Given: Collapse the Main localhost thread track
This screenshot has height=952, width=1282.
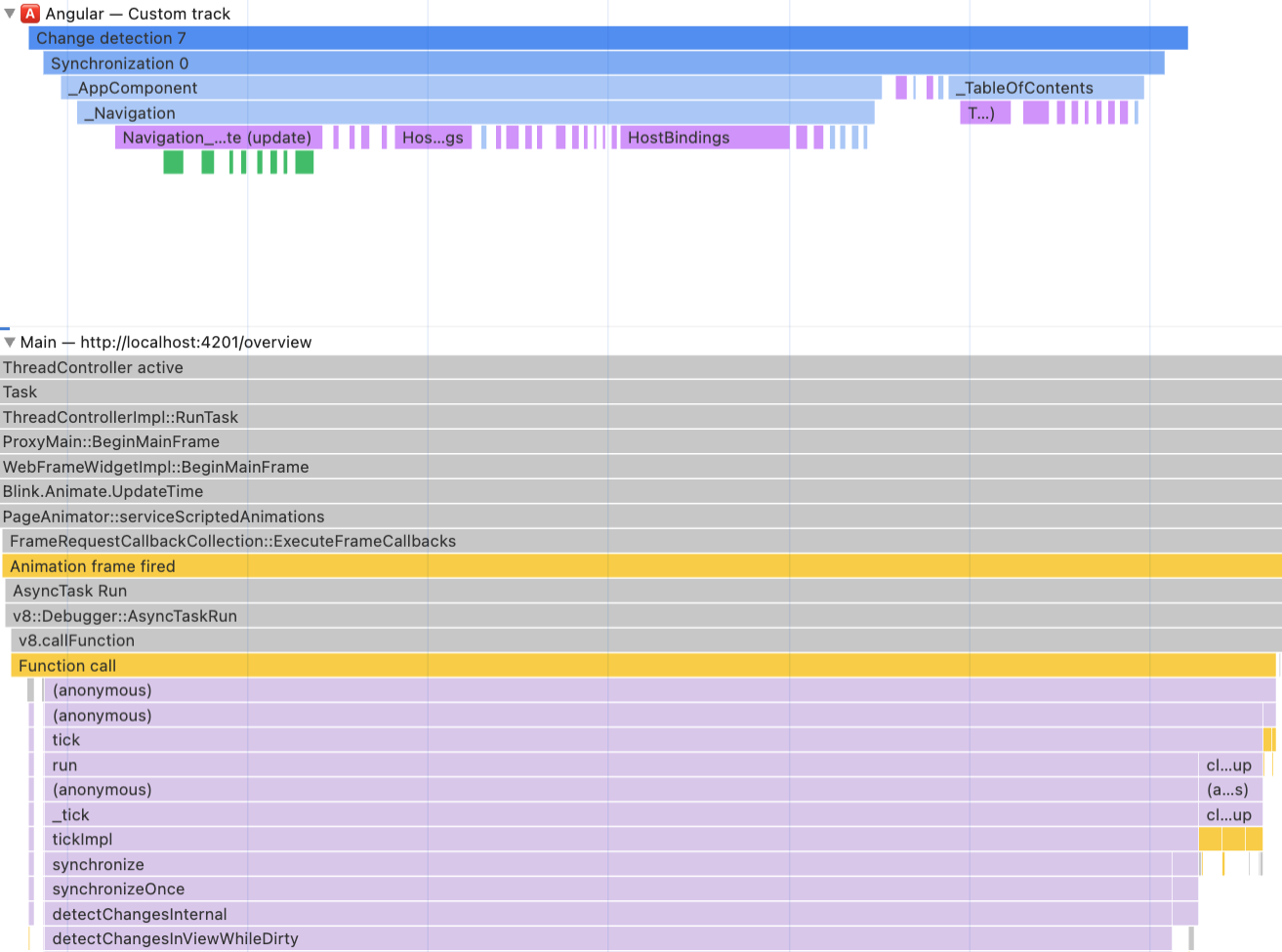Looking at the screenshot, I should (10, 343).
